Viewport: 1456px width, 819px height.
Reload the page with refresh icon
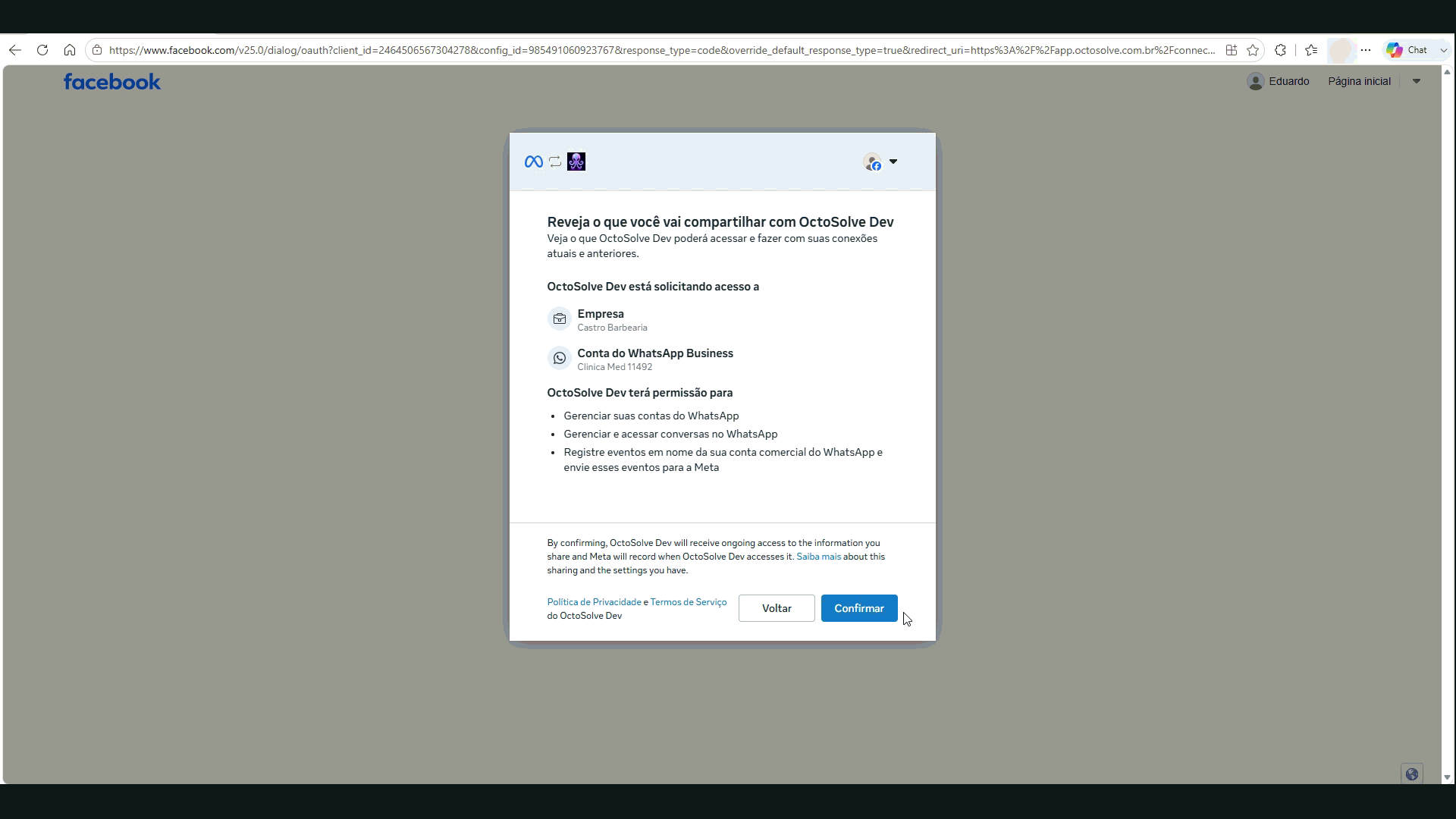(x=42, y=50)
